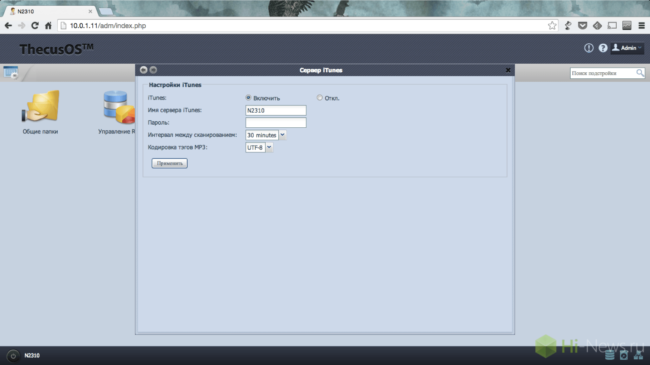
Task: Click the cast screen extension icon
Action: pos(612,26)
